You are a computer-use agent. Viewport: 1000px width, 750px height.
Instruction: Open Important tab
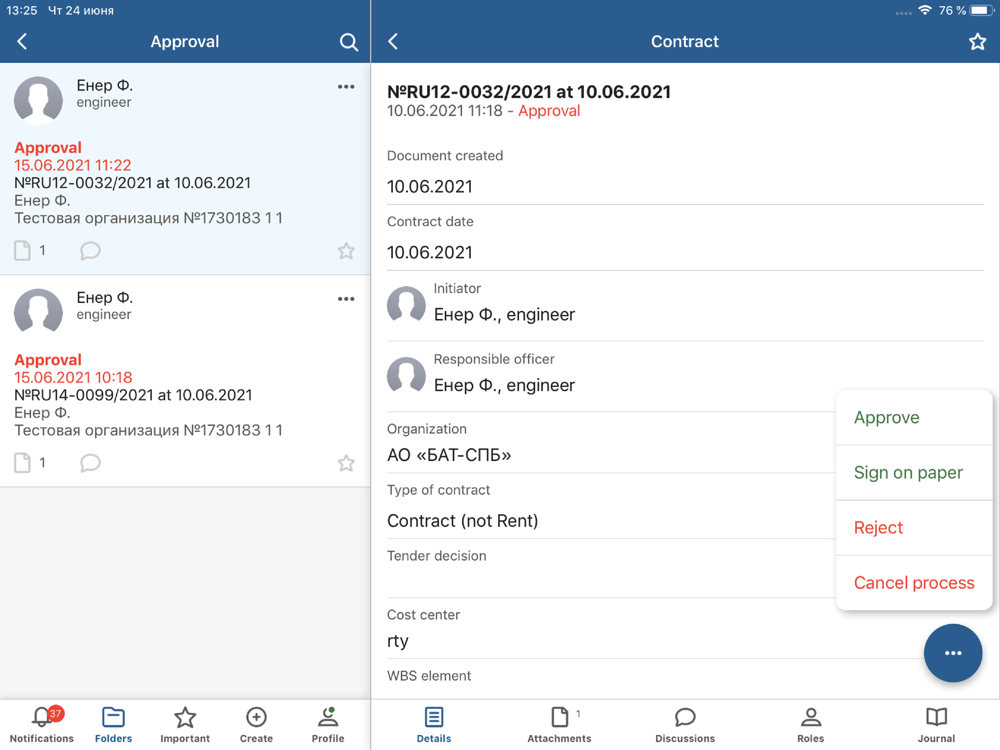(185, 725)
